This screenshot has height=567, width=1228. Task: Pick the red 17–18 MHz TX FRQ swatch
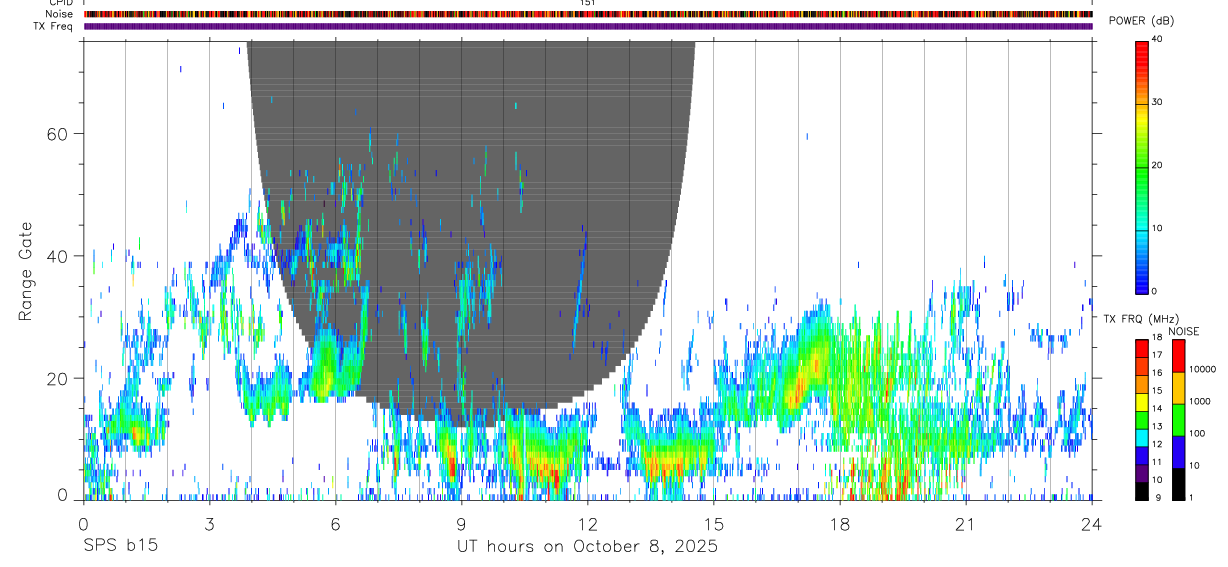pos(1142,347)
